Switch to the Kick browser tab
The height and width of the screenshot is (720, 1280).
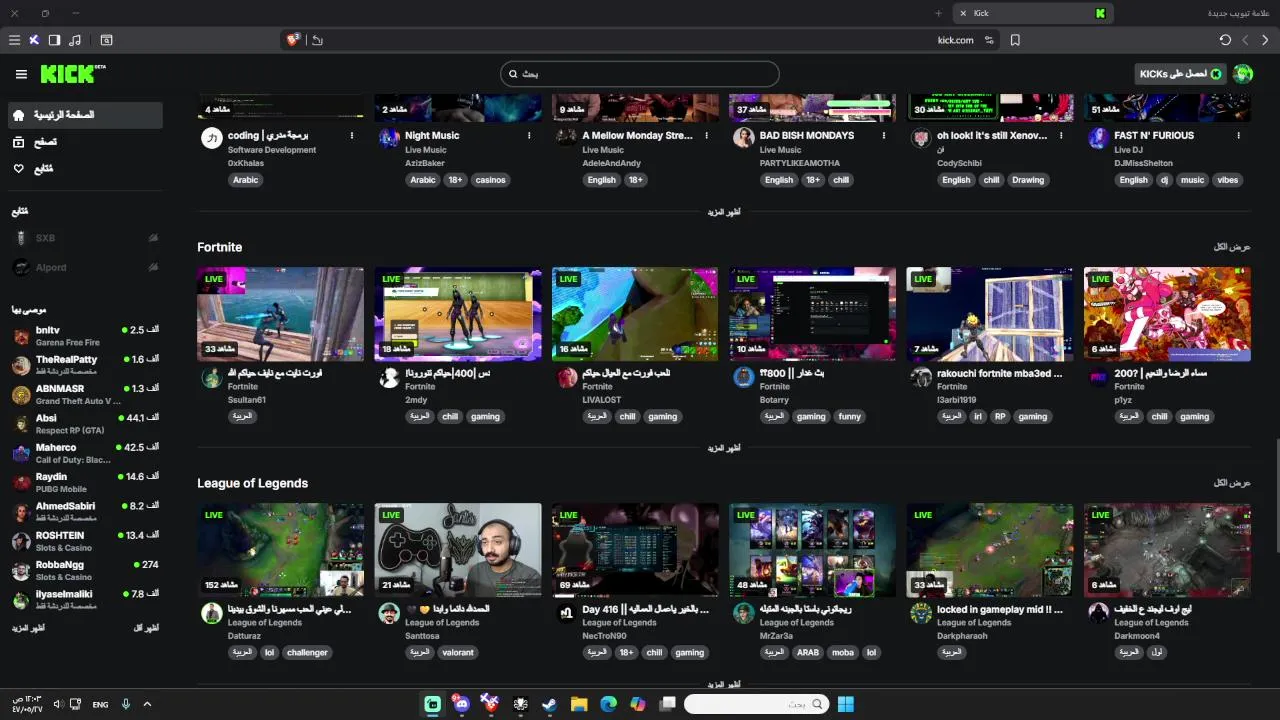click(1033, 13)
